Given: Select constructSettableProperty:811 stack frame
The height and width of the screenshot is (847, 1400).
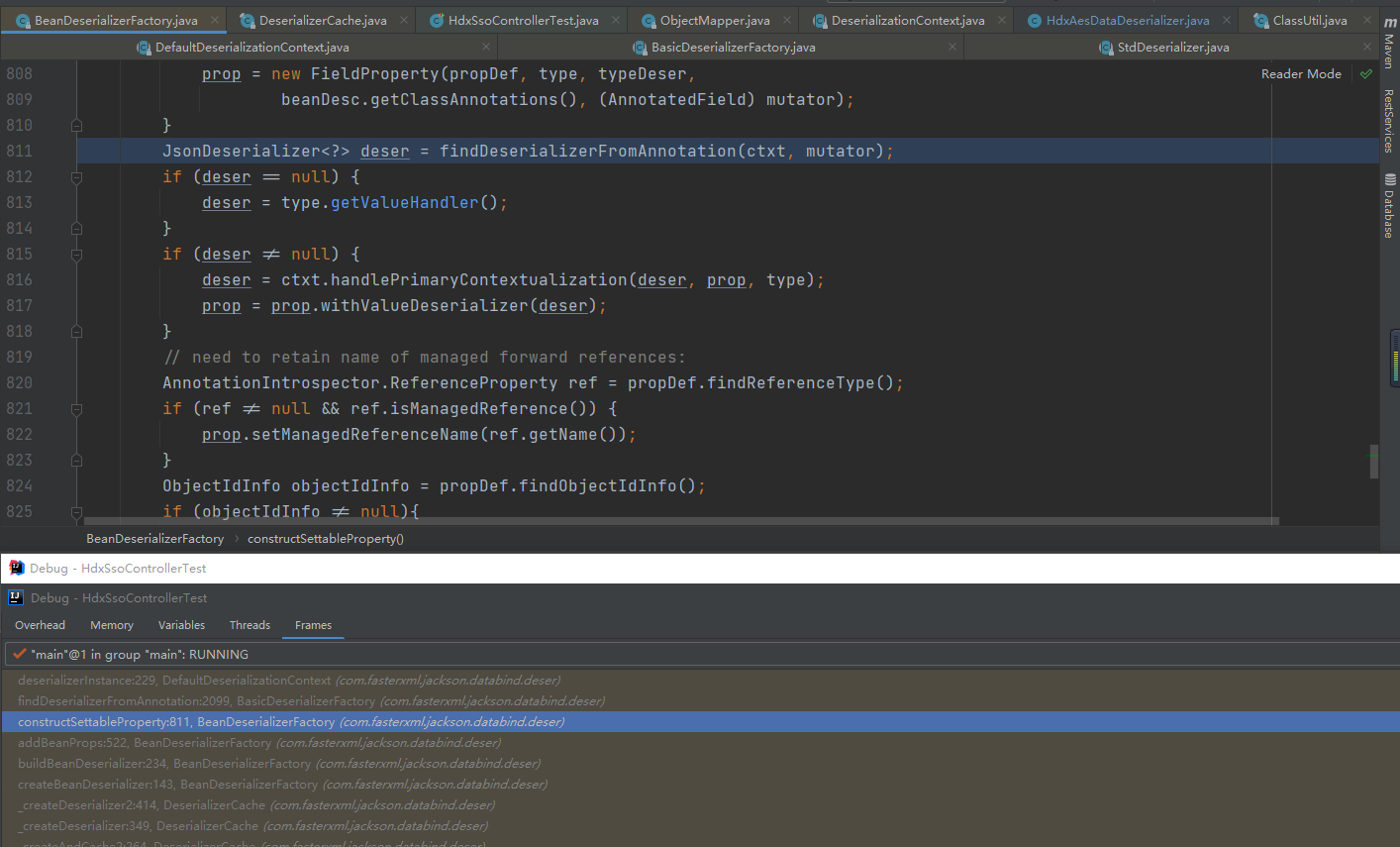Looking at the screenshot, I should tap(700, 721).
